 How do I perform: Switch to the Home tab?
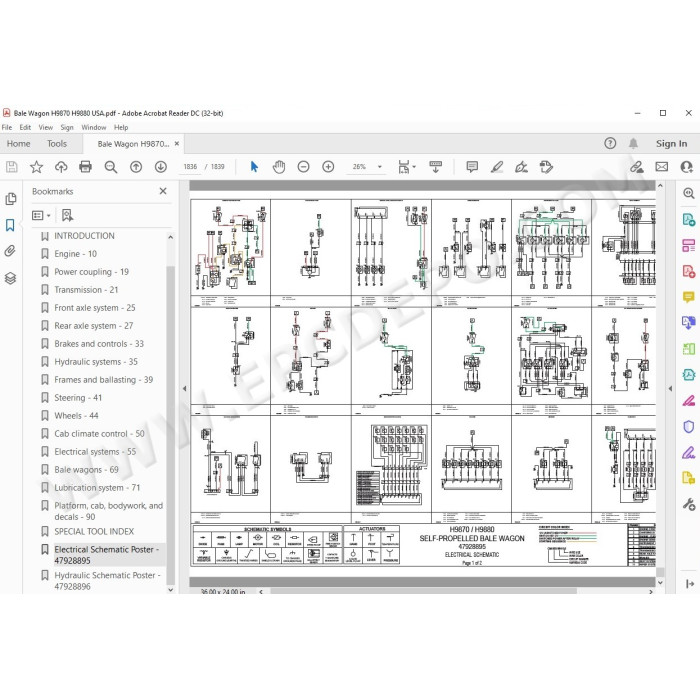[x=18, y=143]
